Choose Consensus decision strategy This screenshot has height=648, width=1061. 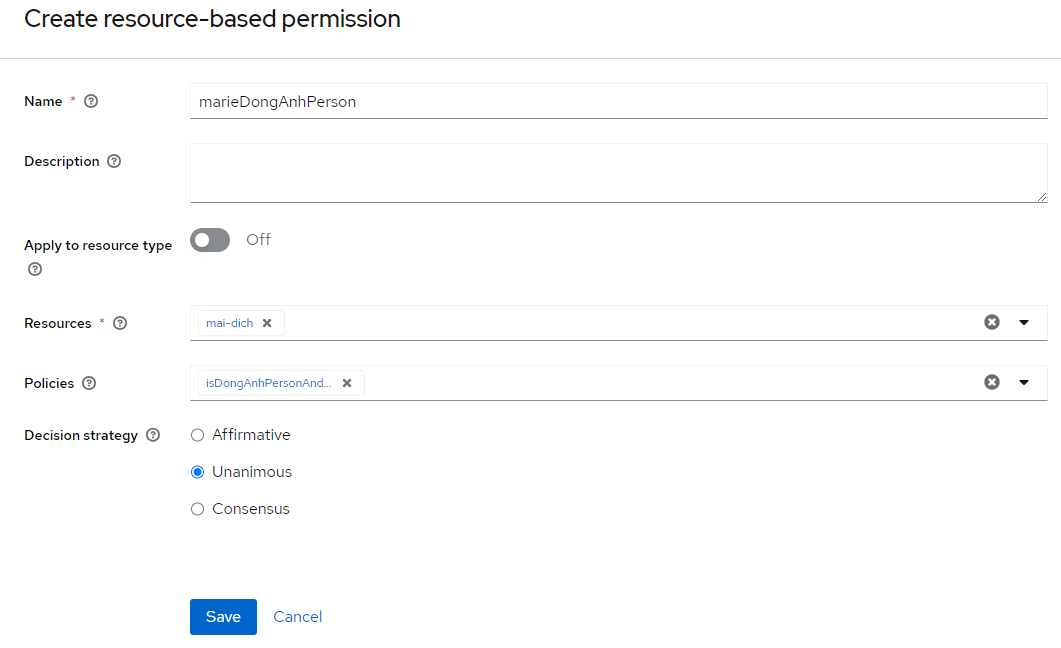(x=197, y=509)
